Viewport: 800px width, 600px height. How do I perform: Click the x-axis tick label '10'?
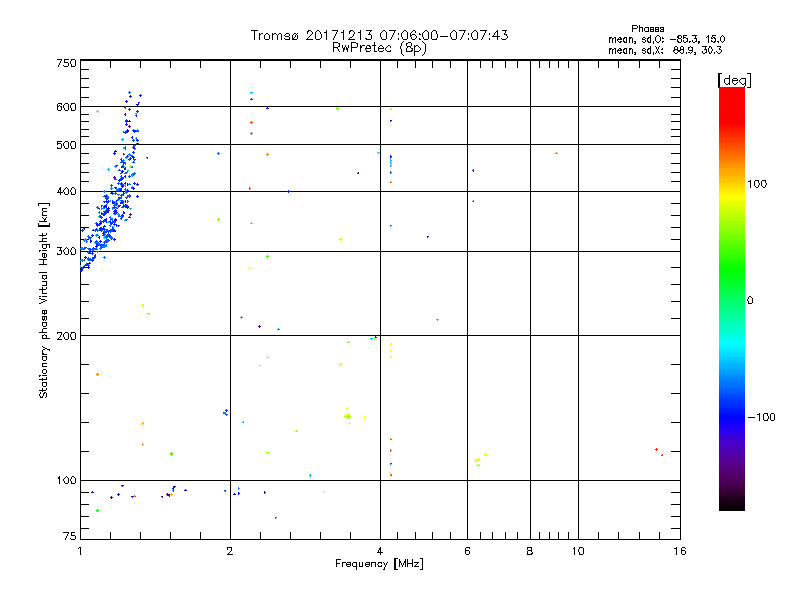click(x=578, y=551)
